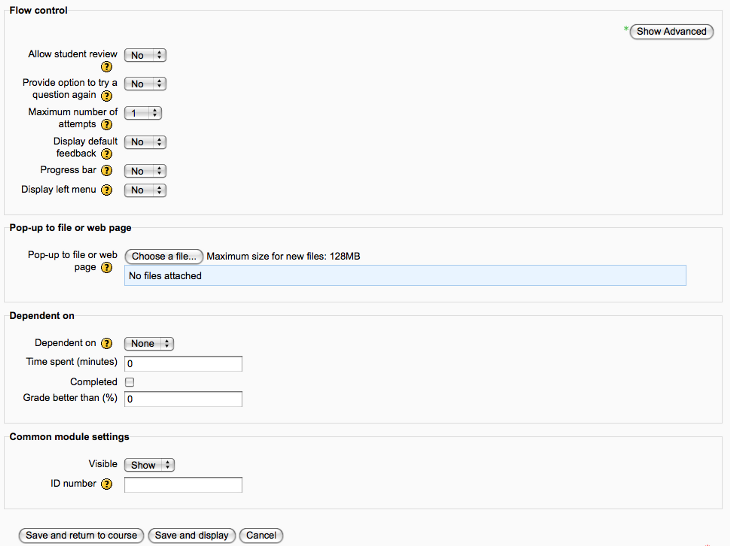Screen dimensions: 730x546
Task: Open help icon next to Progress bar
Action: click(107, 170)
